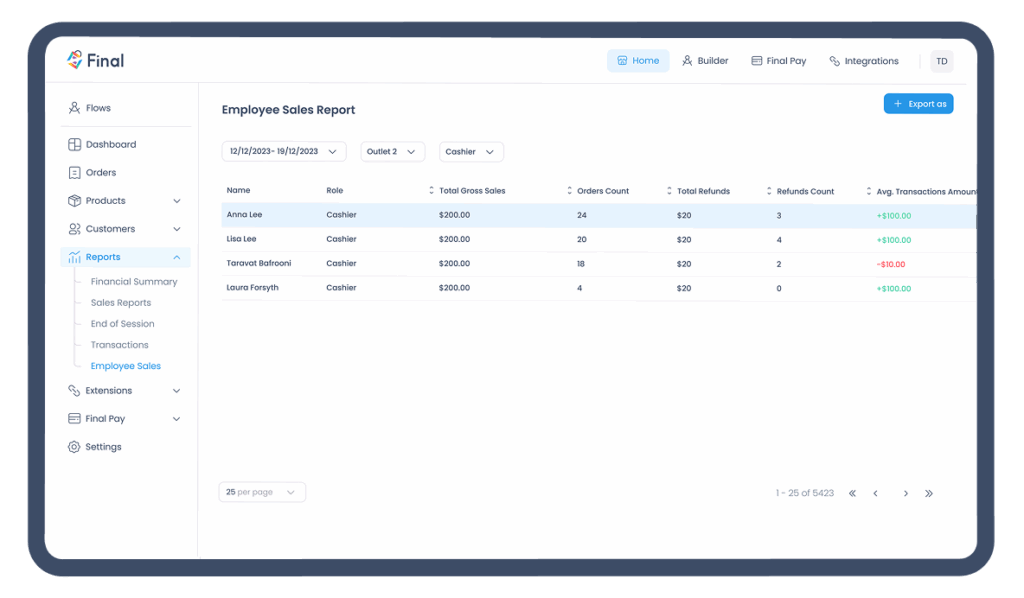
Task: Switch to the Builder tab
Action: click(x=705, y=61)
